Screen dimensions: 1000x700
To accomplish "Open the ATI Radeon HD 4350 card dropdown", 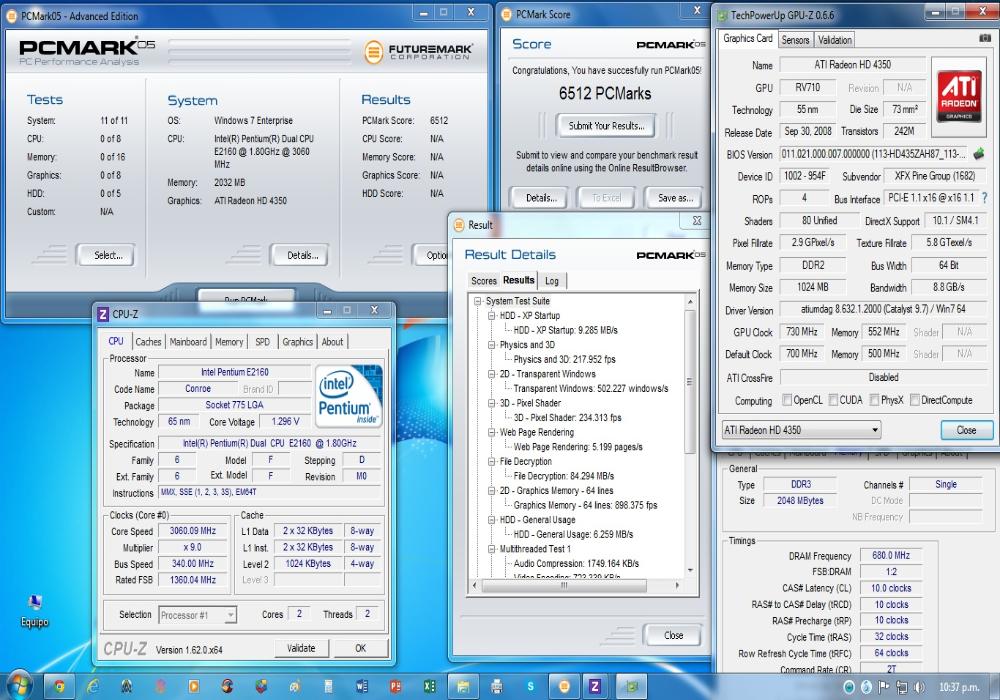I will (x=801, y=430).
